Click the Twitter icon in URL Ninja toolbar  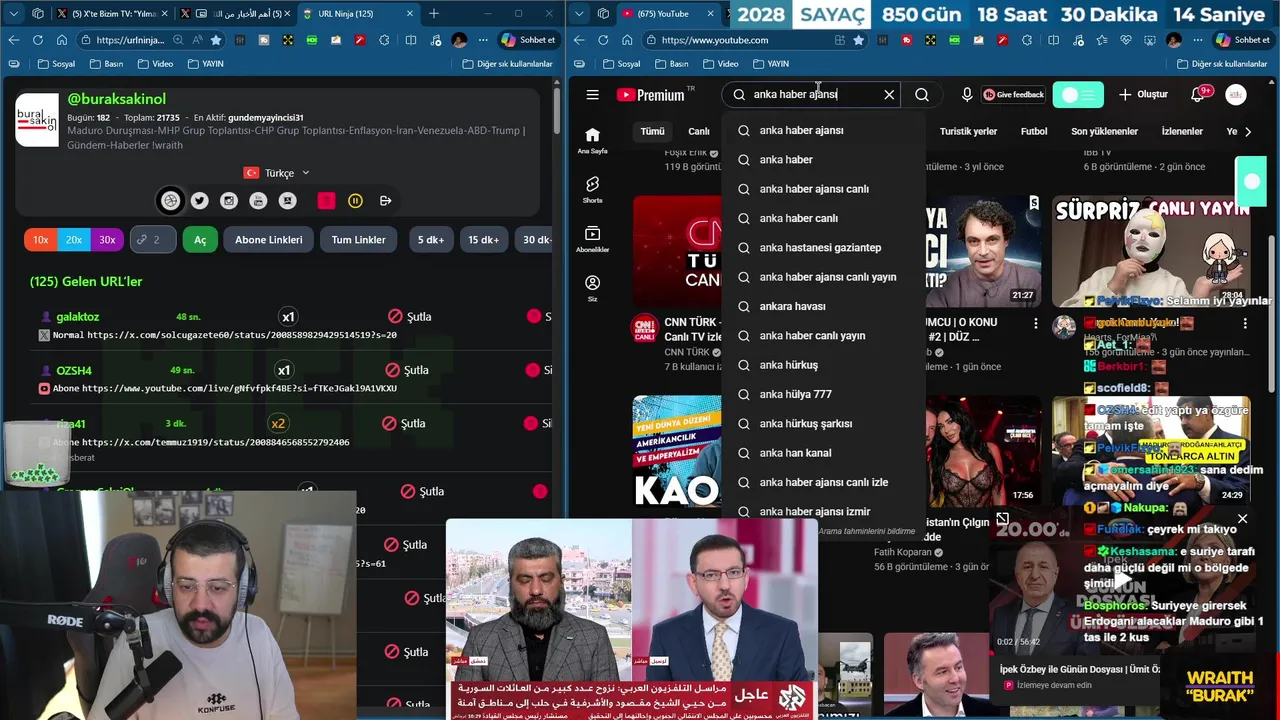tap(200, 201)
